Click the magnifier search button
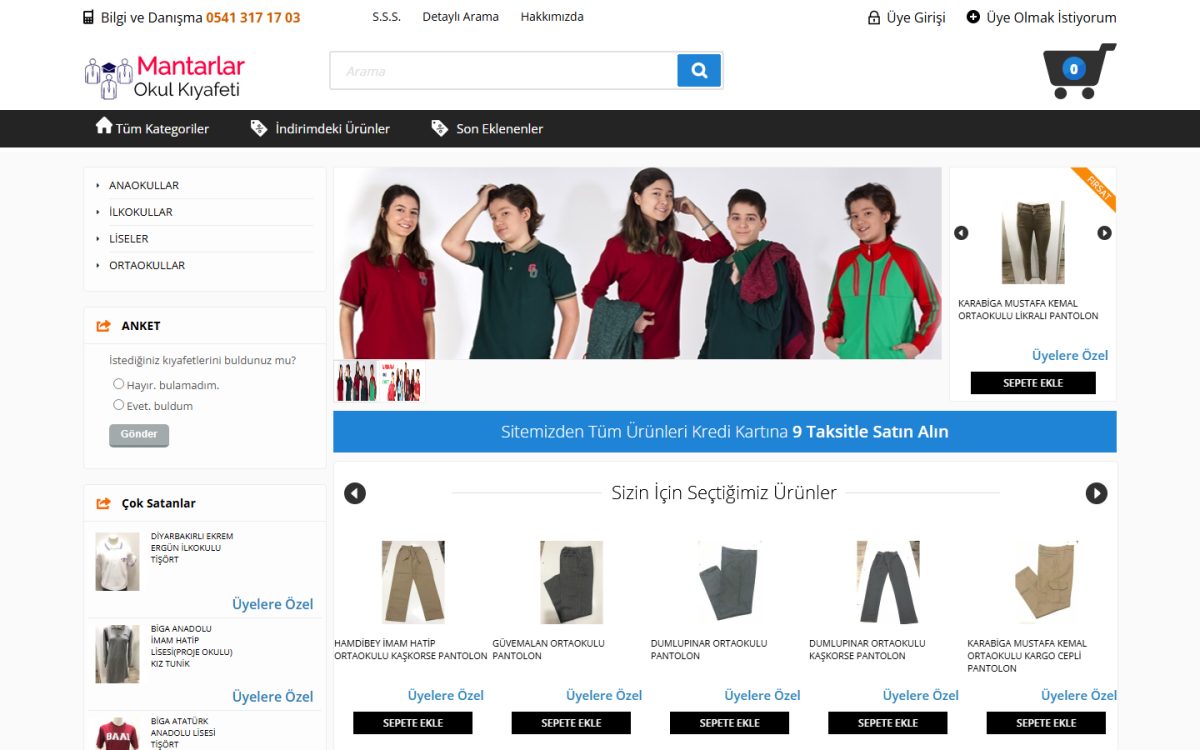This screenshot has width=1200, height=750. (x=699, y=71)
